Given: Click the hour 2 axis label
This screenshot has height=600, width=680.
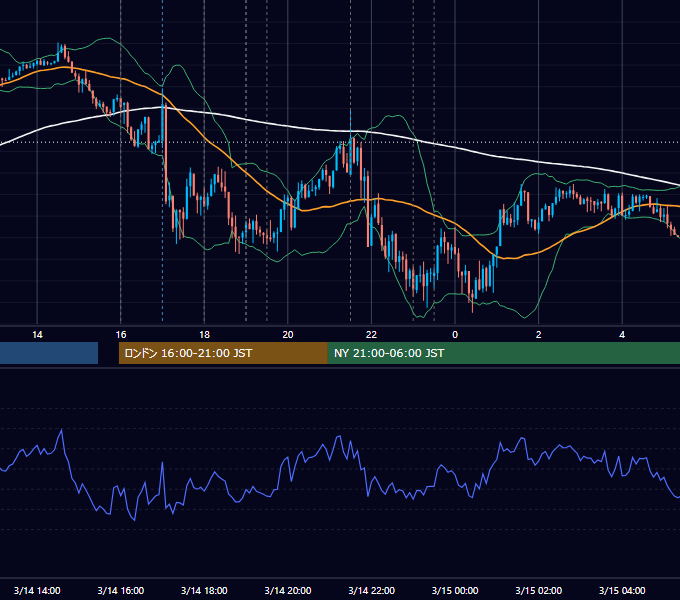Looking at the screenshot, I should click(x=539, y=335).
